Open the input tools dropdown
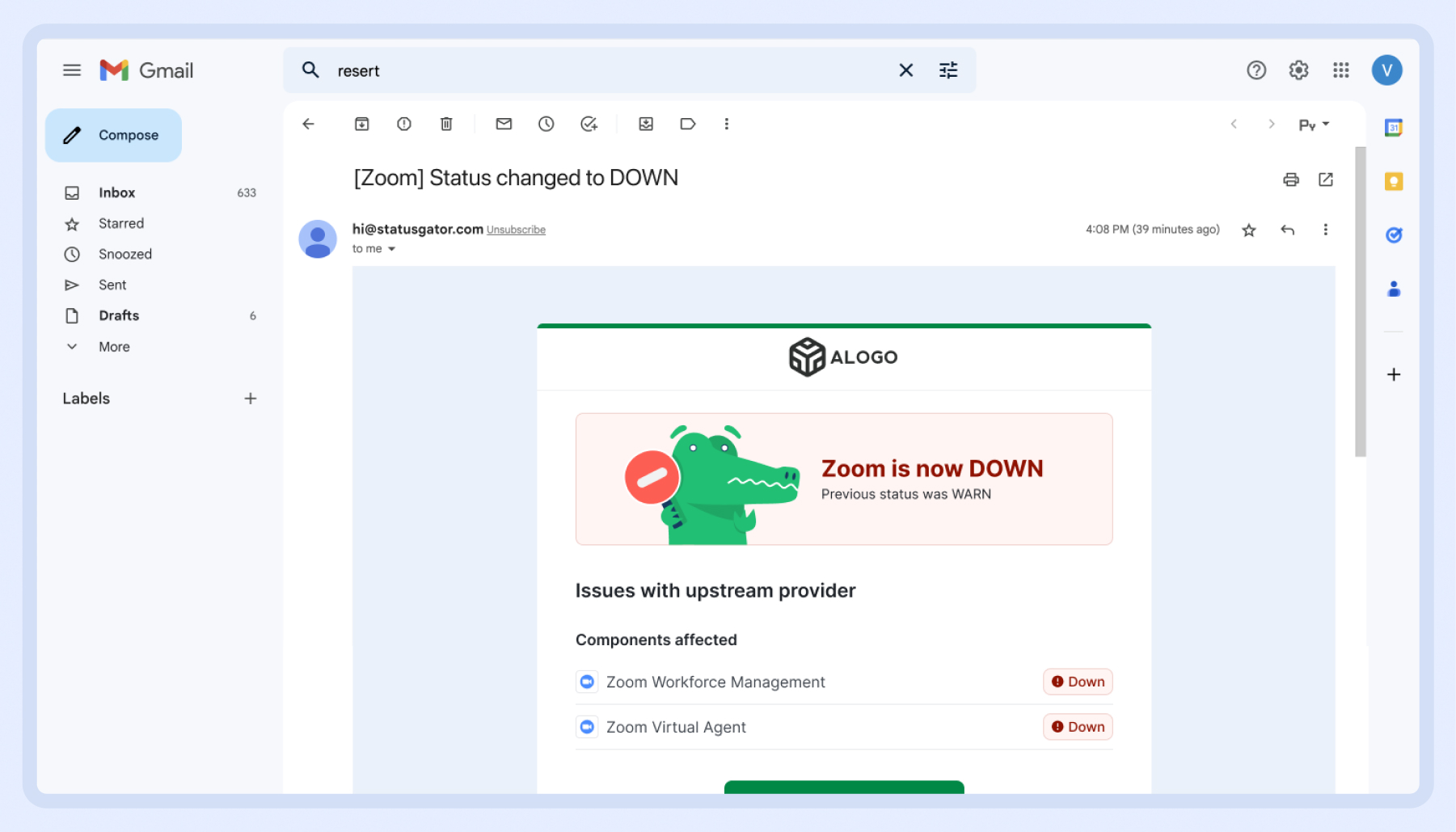The width and height of the screenshot is (1456, 832). (1314, 125)
